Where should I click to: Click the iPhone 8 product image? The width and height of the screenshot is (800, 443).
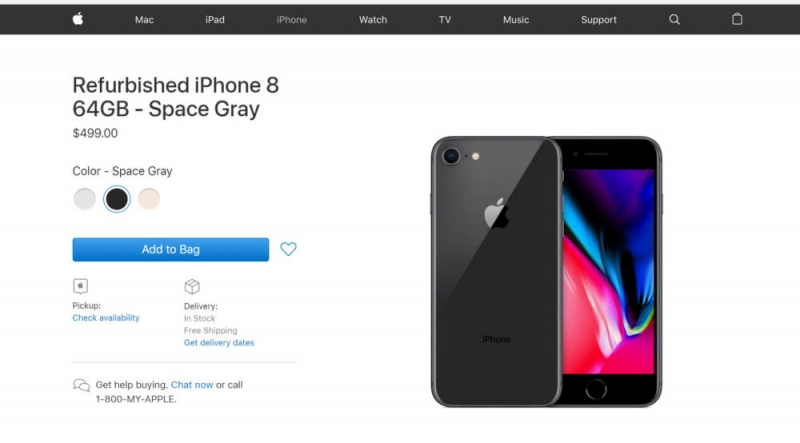pyautogui.click(x=546, y=272)
